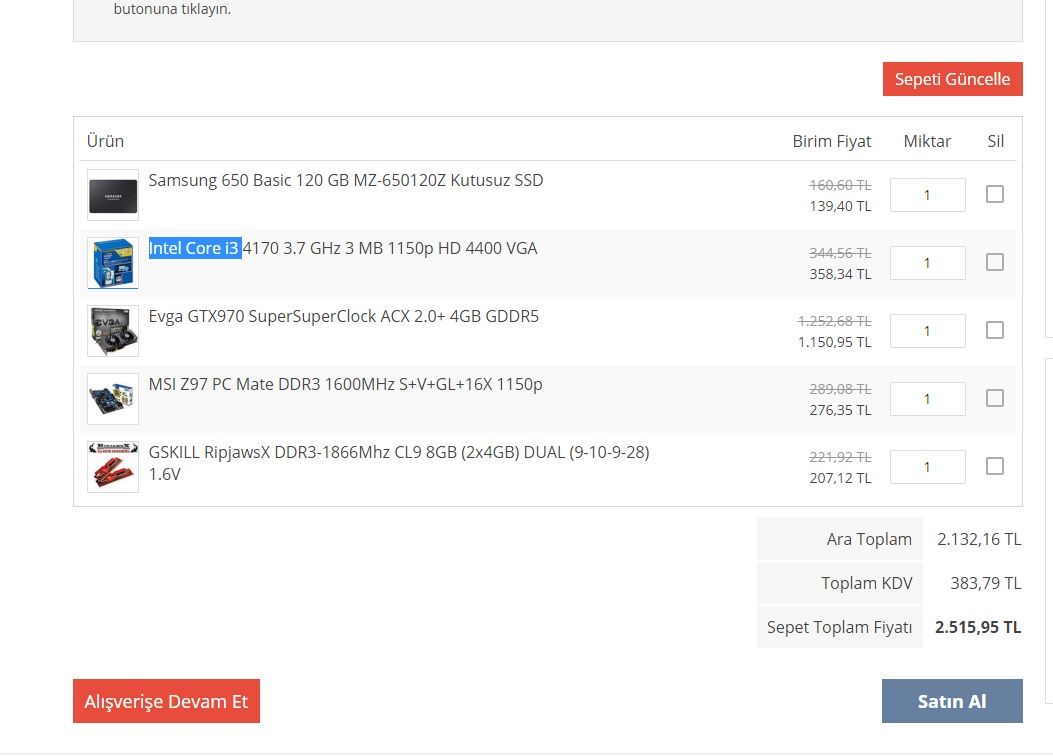Open Samsung SSD product thumbnail
The image size is (1053, 756).
coord(113,195)
